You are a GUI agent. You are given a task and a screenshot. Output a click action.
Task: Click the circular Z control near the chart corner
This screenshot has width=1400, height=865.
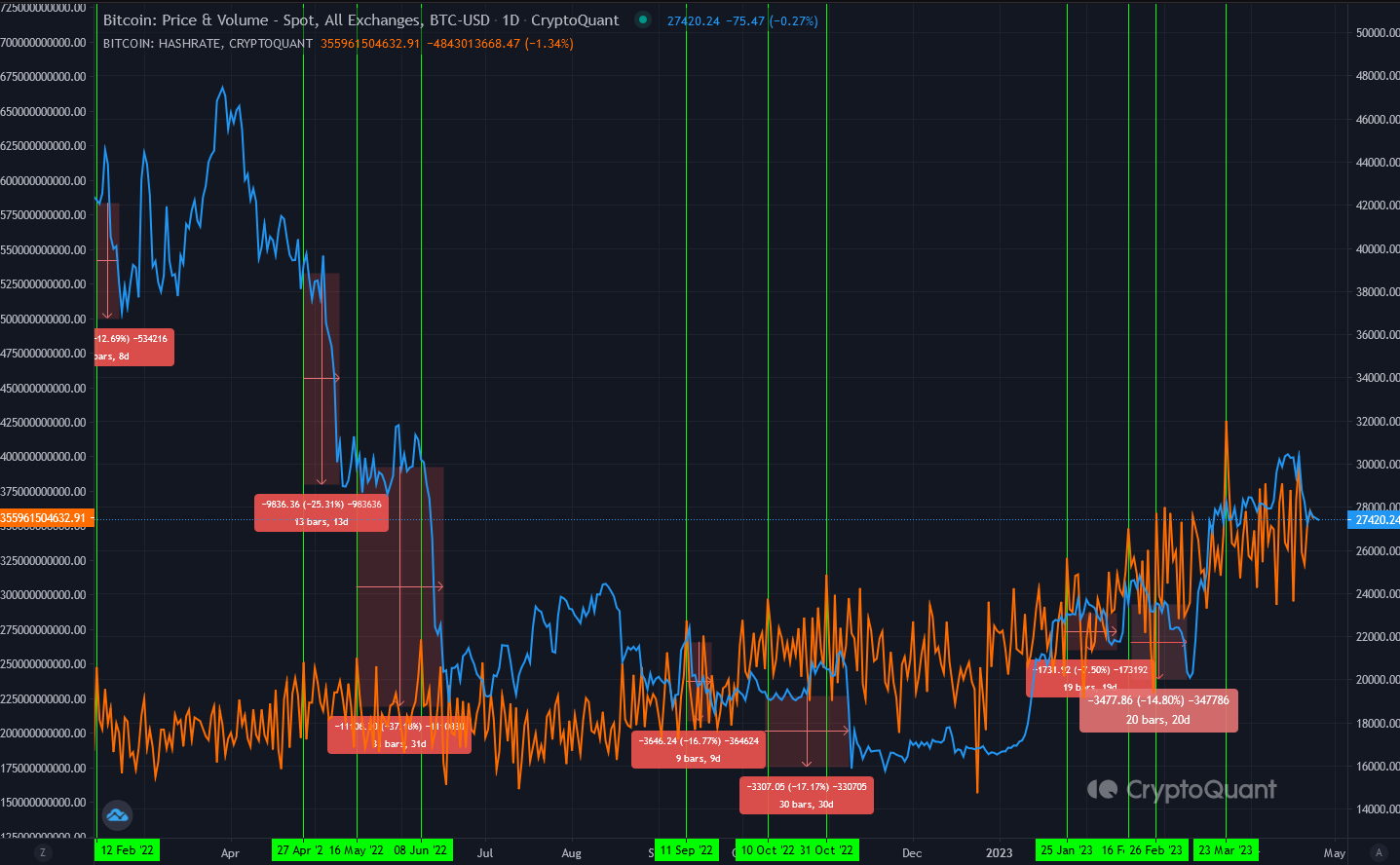[43, 851]
